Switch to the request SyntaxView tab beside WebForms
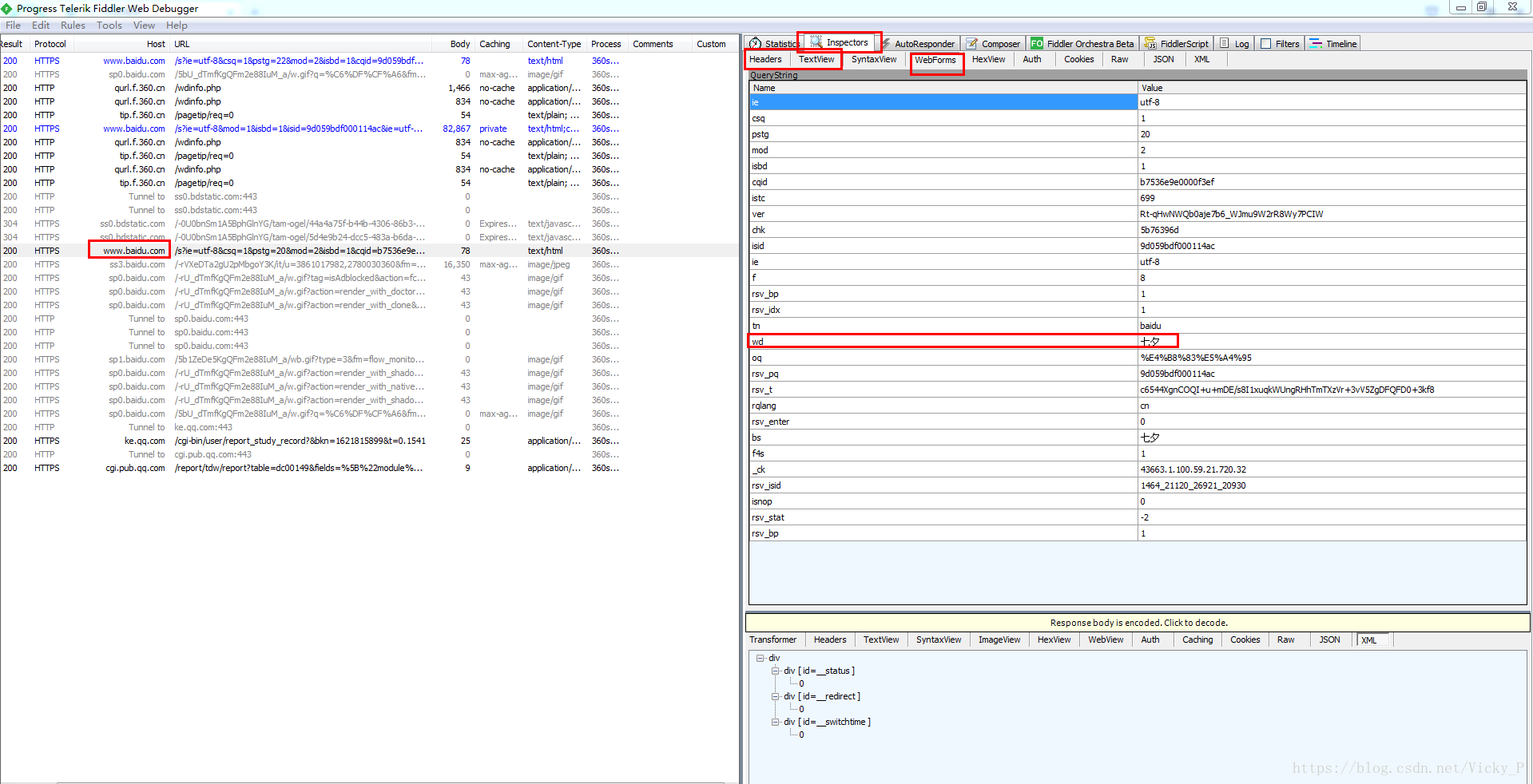1533x784 pixels. 874,59
